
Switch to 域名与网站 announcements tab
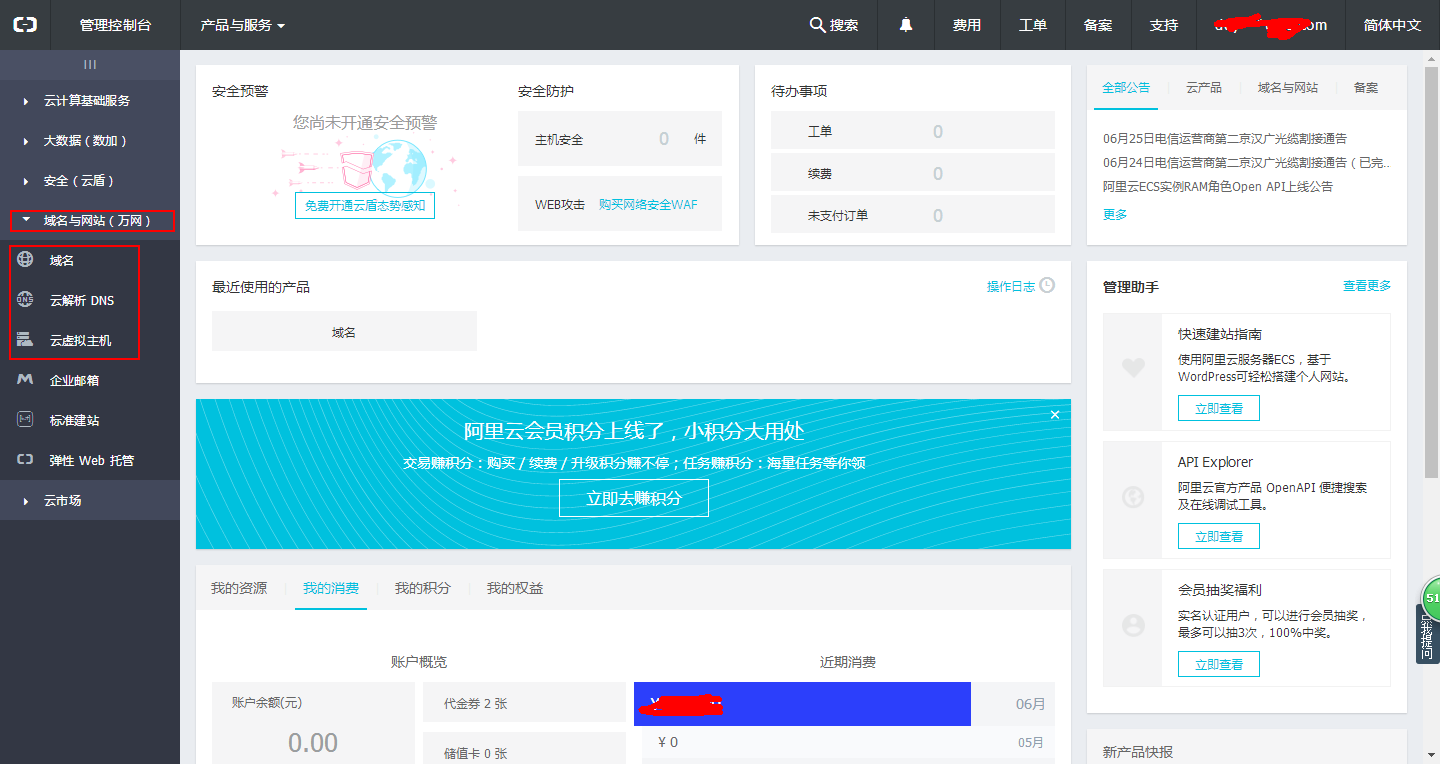click(x=1288, y=88)
